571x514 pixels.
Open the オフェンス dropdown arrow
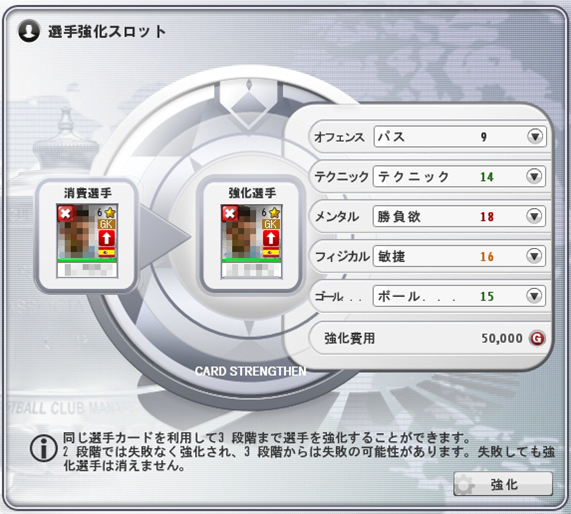[535, 137]
